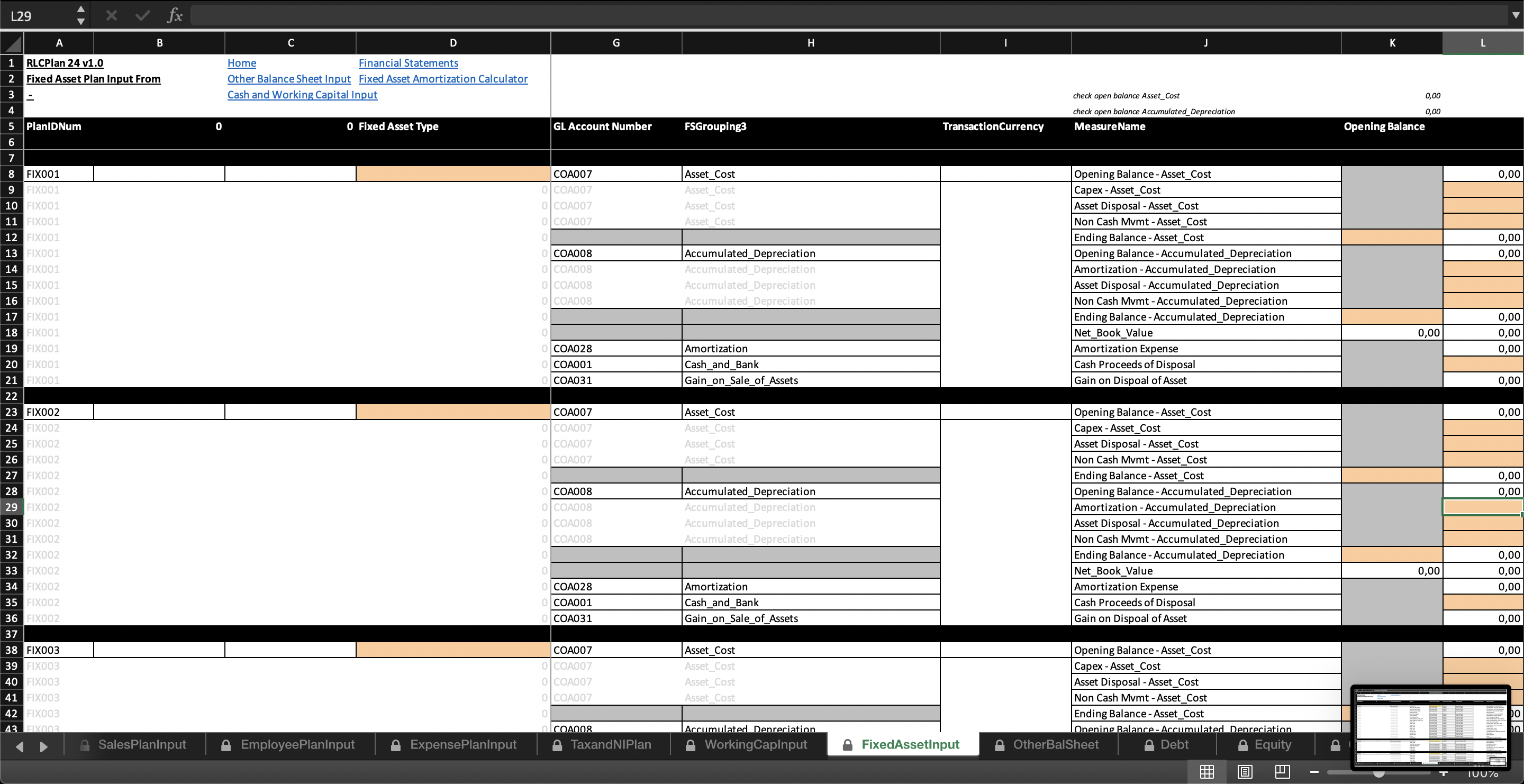Click 'Cash Proceeds of Disposal' cell in row 20
Viewport: 1524px width, 784px height.
point(1206,364)
